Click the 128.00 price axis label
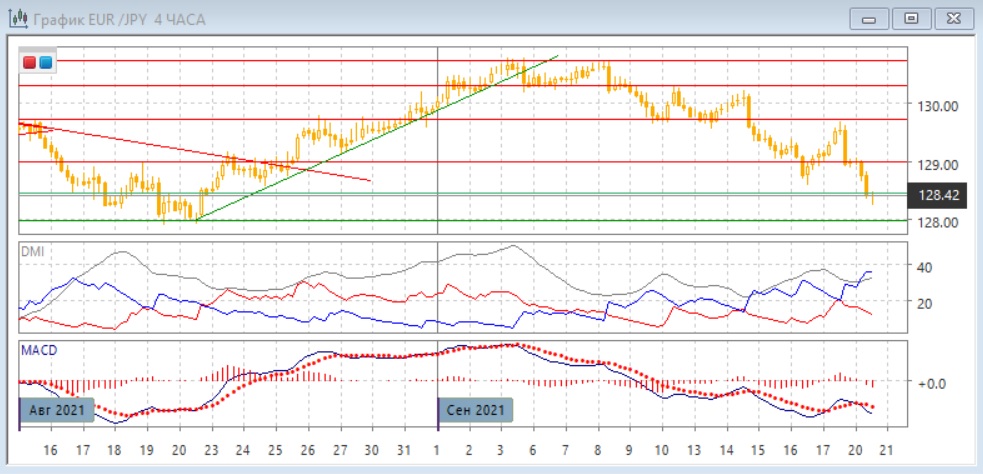 [x=938, y=222]
